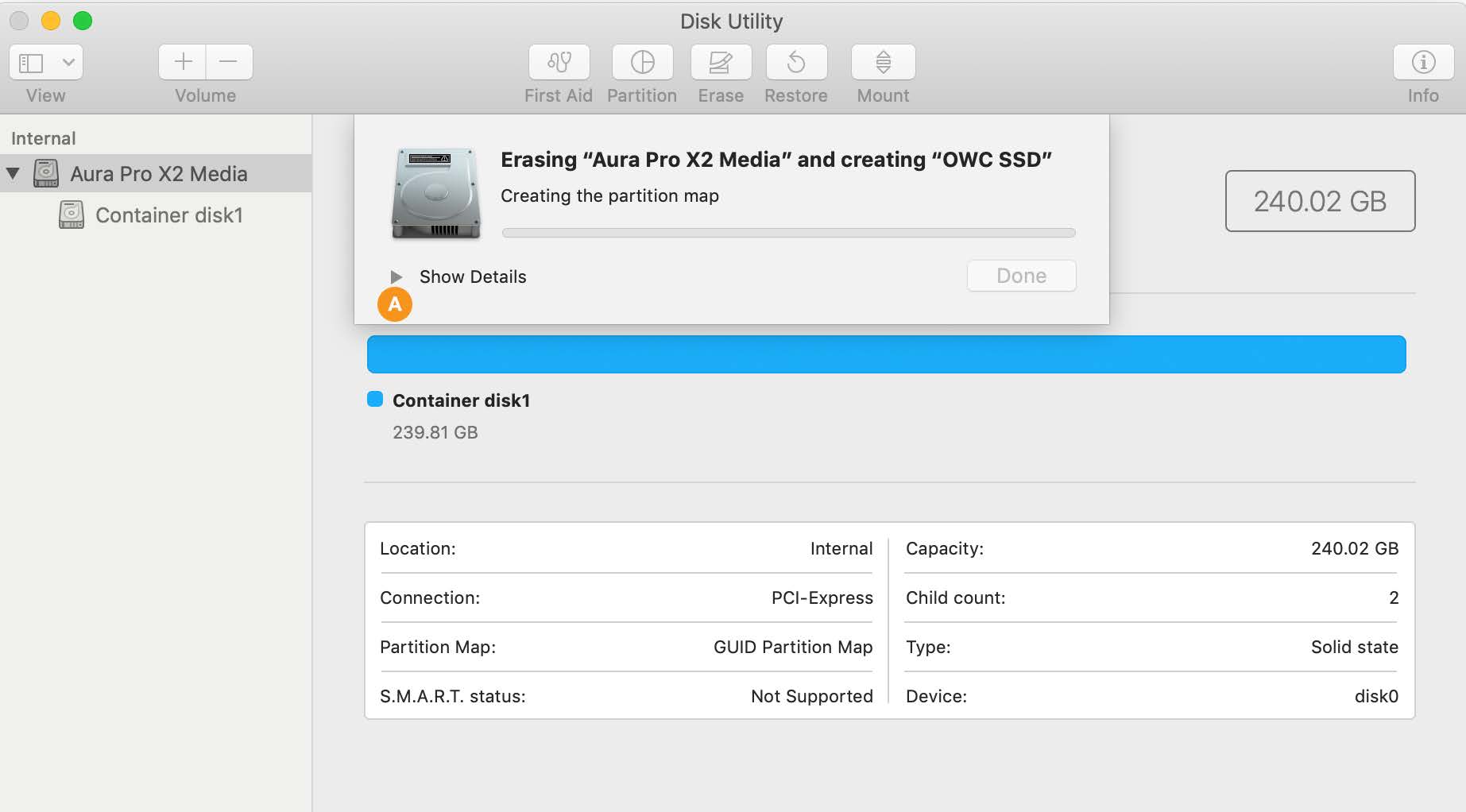Select Aura Pro X2 Media in sidebar
The width and height of the screenshot is (1466, 812).
159,173
